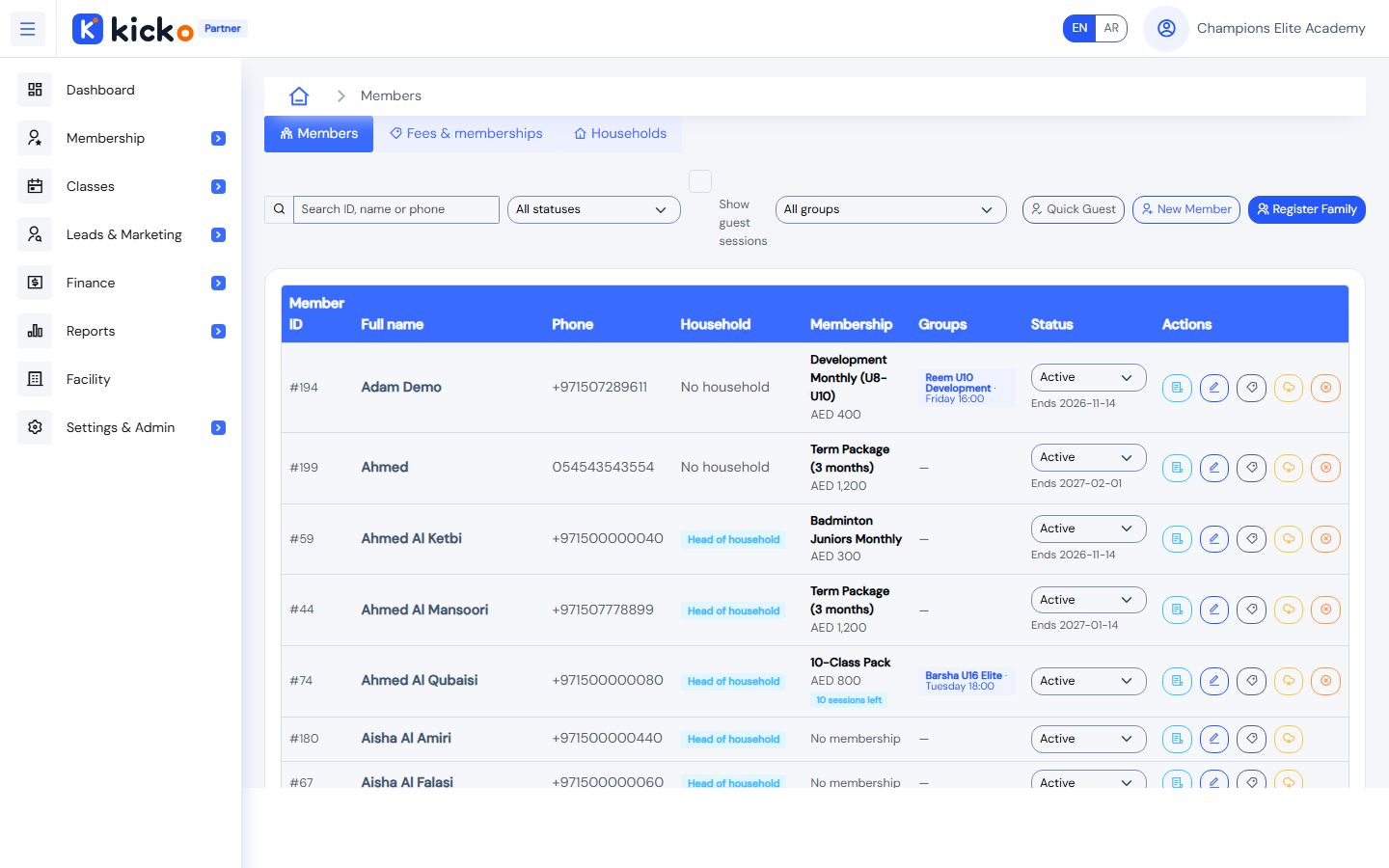Click the home breadcrumb icon
1389x868 pixels.
point(299,95)
